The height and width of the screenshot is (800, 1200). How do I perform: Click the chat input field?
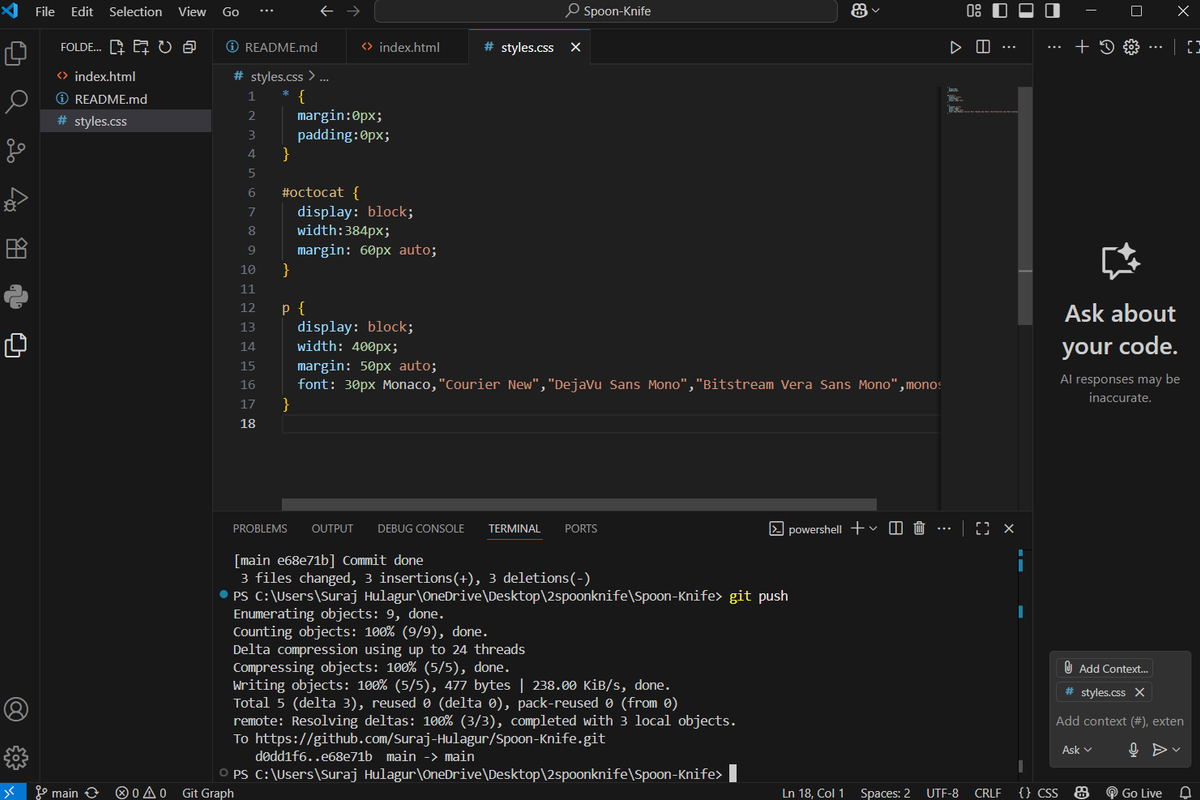pyautogui.click(x=1119, y=721)
